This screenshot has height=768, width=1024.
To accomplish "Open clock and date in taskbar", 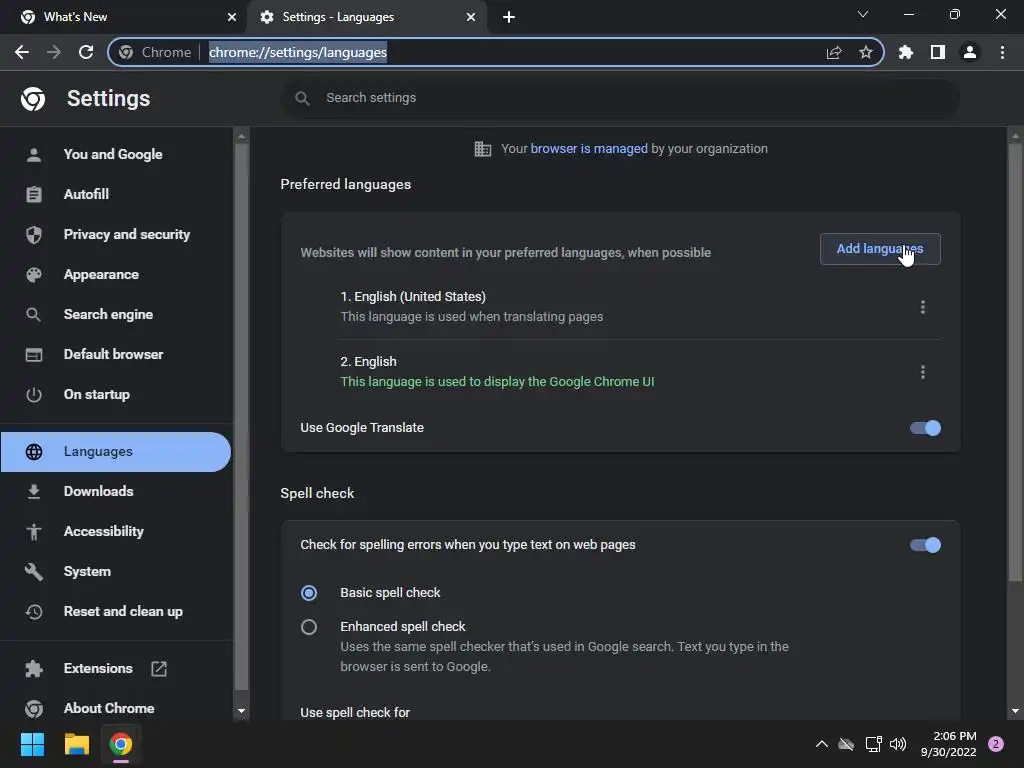I will point(948,744).
